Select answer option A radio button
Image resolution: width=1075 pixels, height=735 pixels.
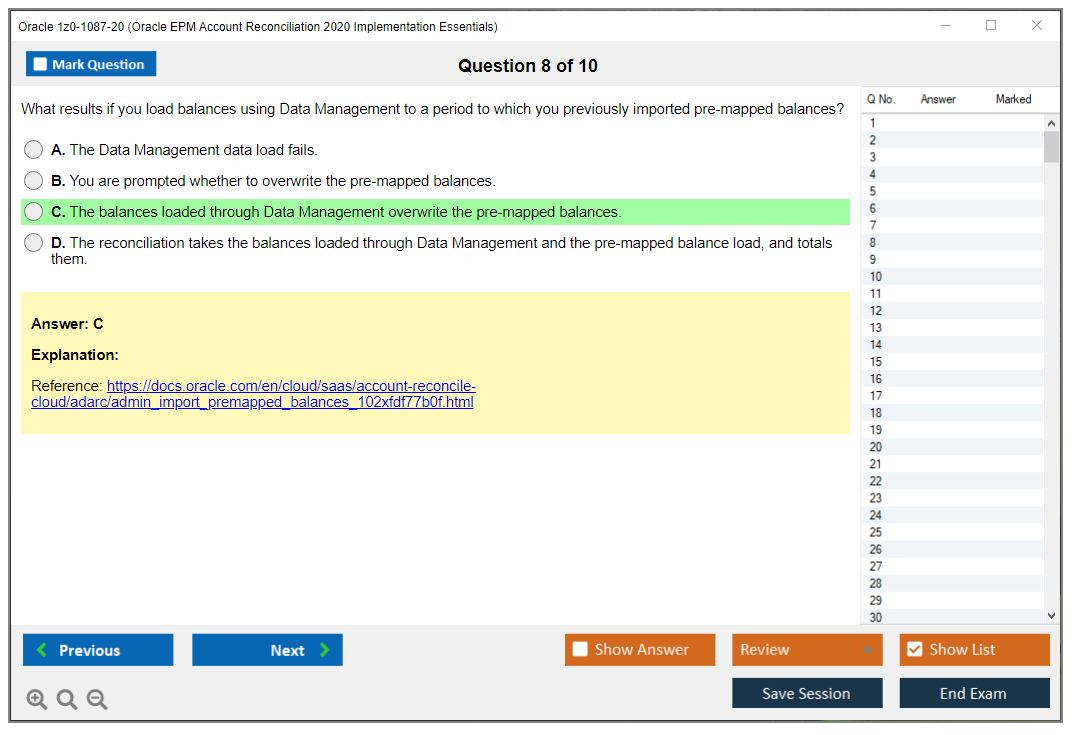click(x=34, y=150)
